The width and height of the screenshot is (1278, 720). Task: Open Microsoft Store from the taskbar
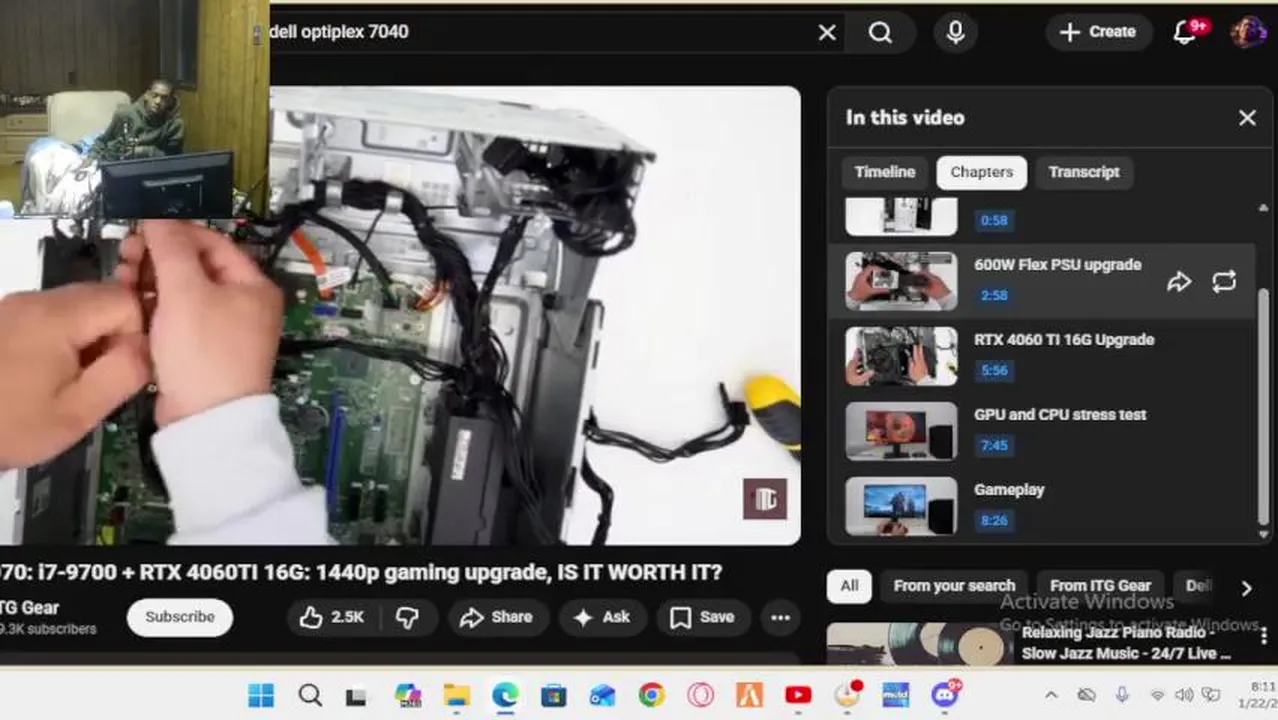tap(554, 695)
